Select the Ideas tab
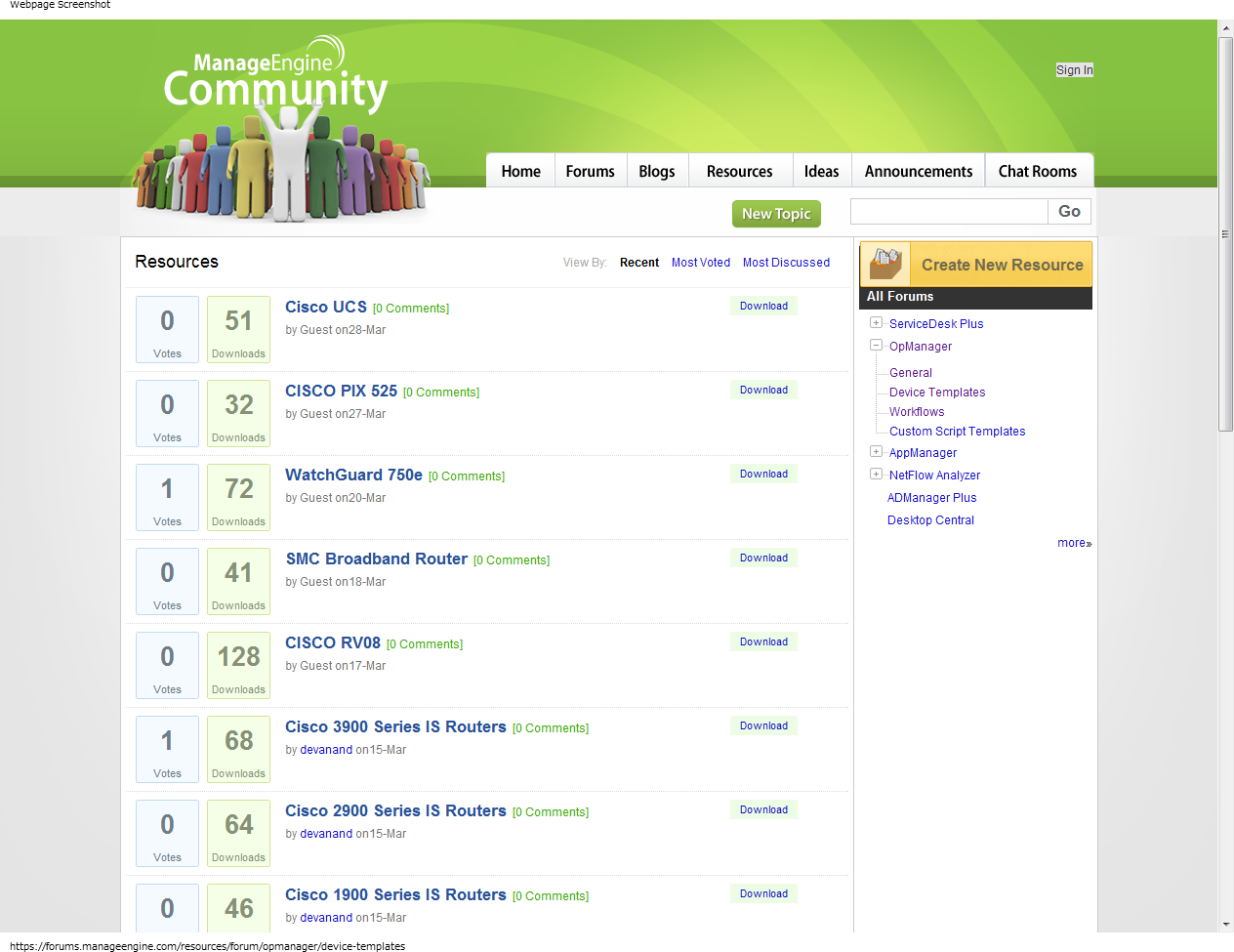 pyautogui.click(x=821, y=171)
